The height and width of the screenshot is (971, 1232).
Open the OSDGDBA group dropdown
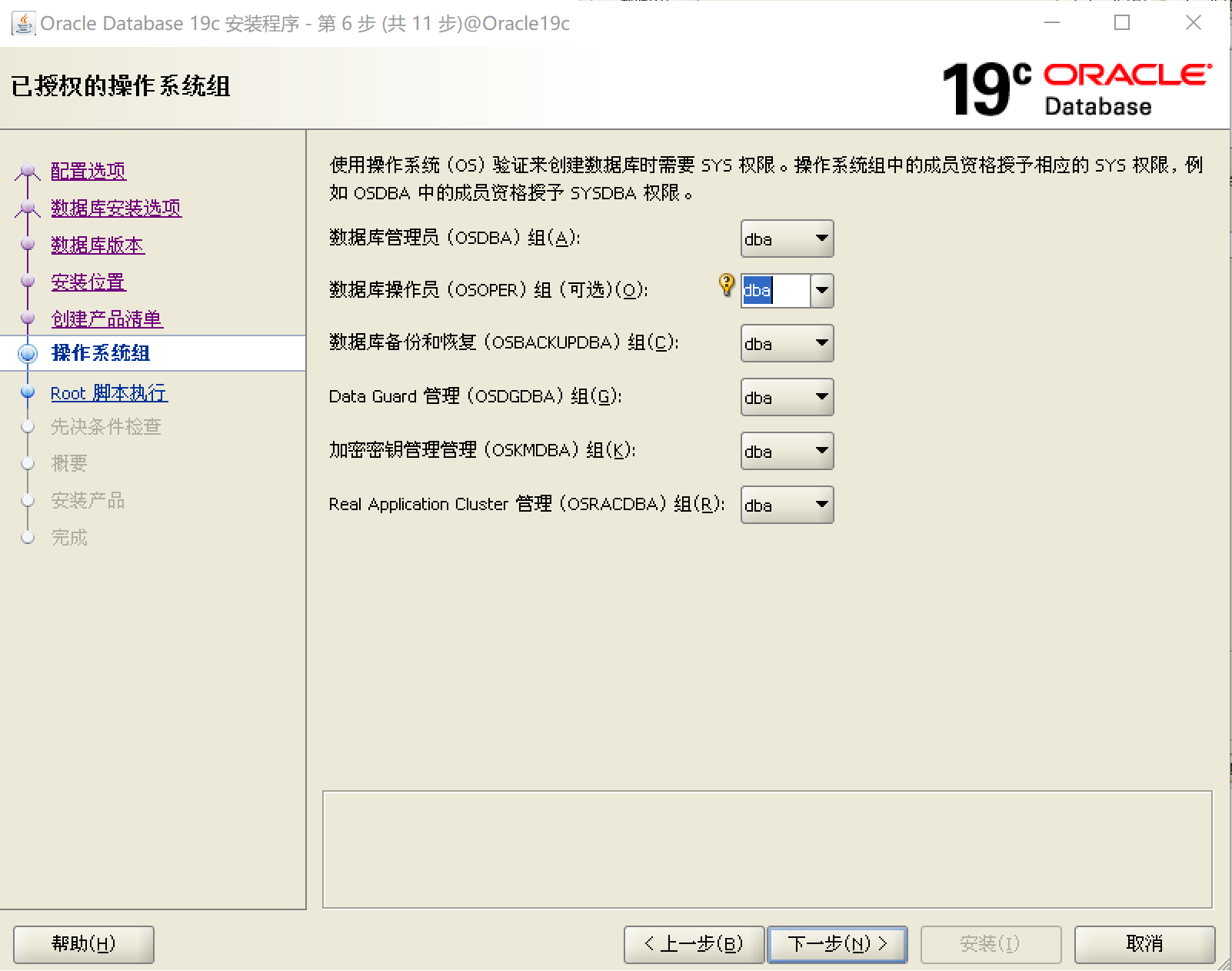821,397
